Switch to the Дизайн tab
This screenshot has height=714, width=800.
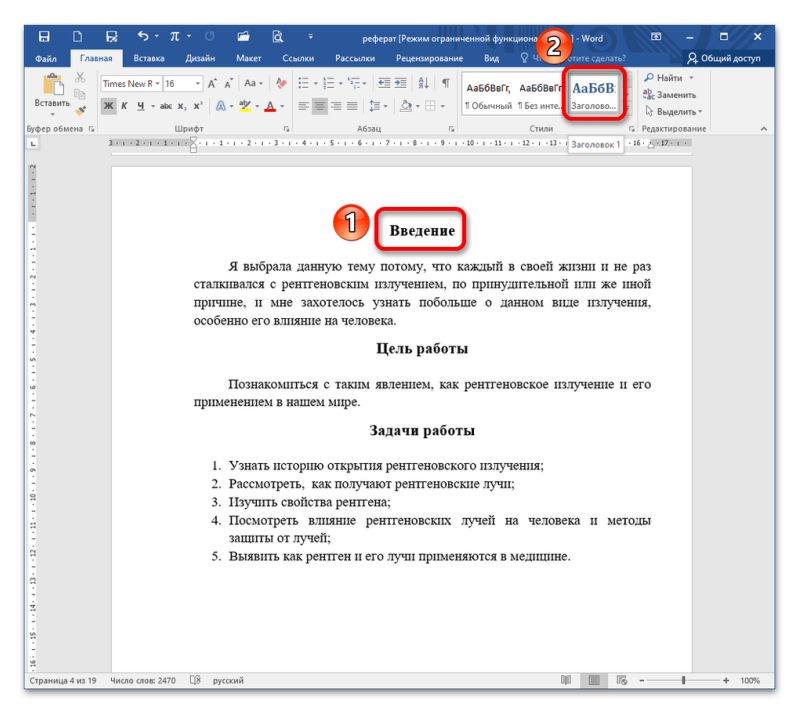(200, 58)
